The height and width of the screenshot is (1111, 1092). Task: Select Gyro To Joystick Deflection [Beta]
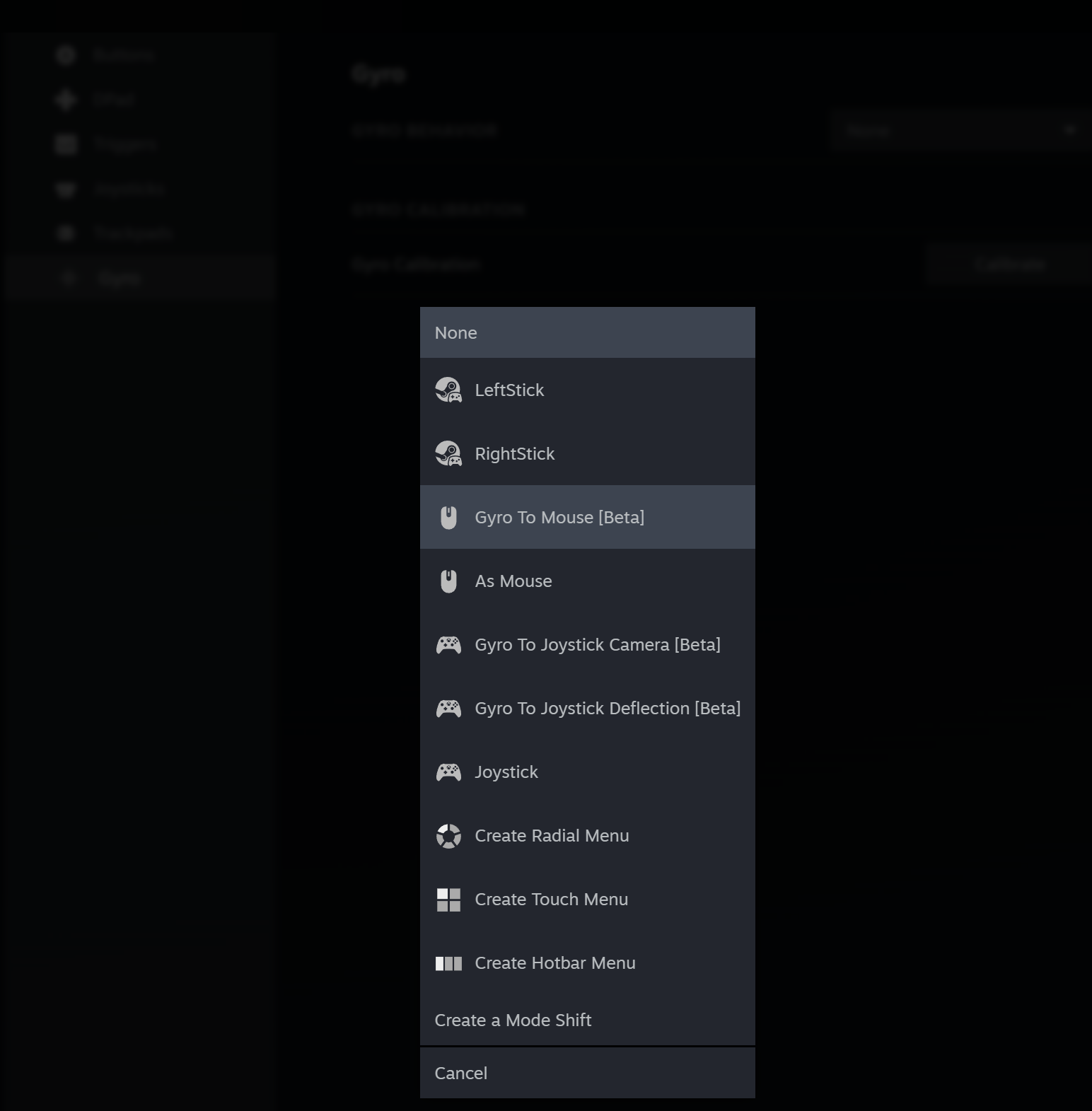coord(587,708)
